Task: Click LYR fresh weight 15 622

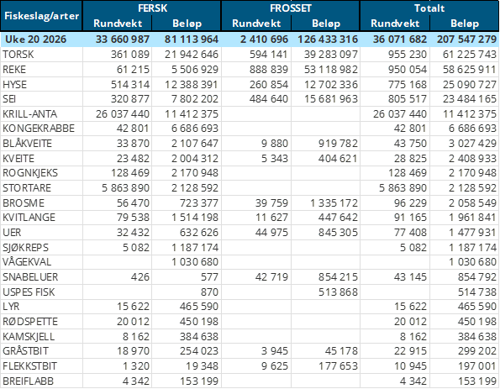Action: (x=133, y=306)
